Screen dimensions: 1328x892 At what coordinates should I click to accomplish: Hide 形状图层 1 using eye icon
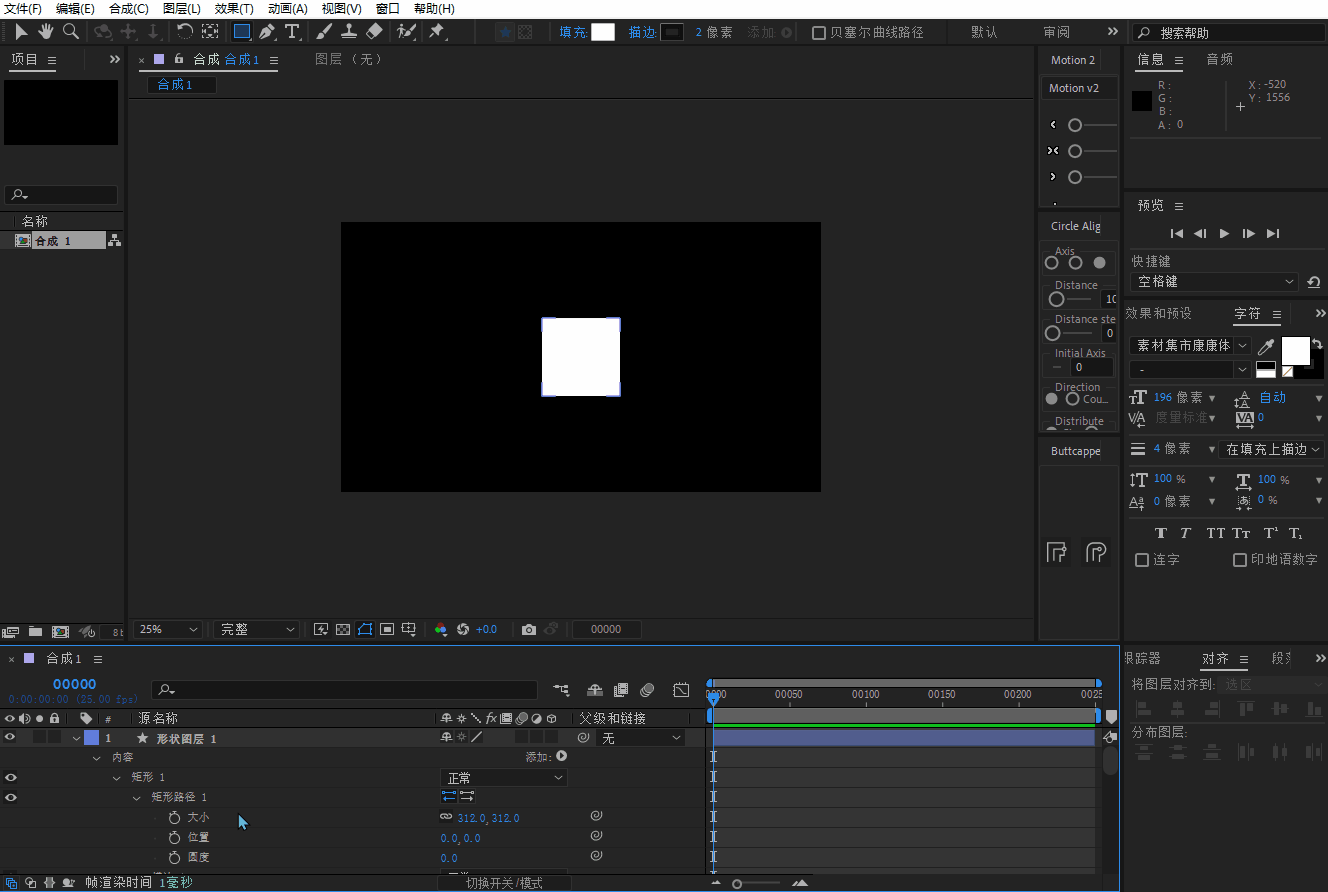pyautogui.click(x=10, y=738)
